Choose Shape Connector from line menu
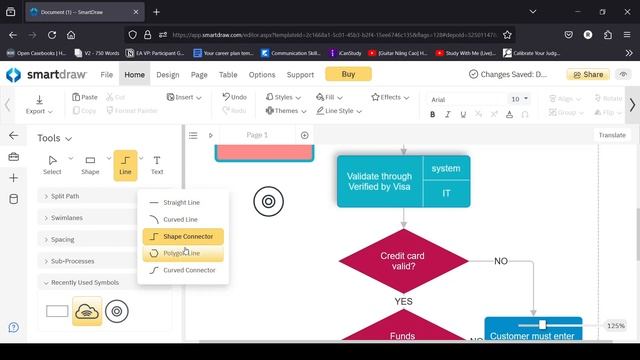The height and width of the screenshot is (360, 640). click(x=183, y=236)
